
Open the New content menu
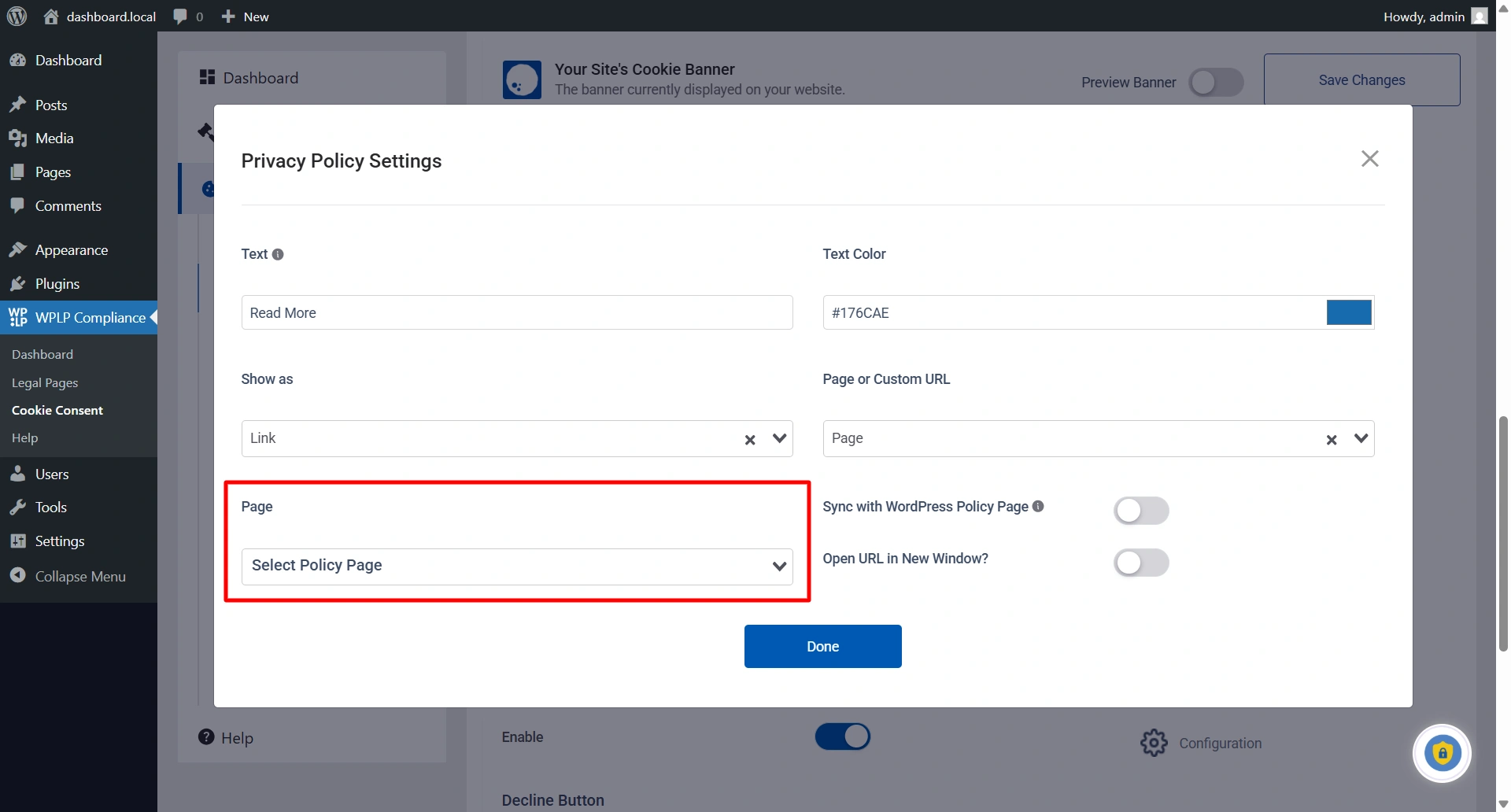[x=243, y=16]
